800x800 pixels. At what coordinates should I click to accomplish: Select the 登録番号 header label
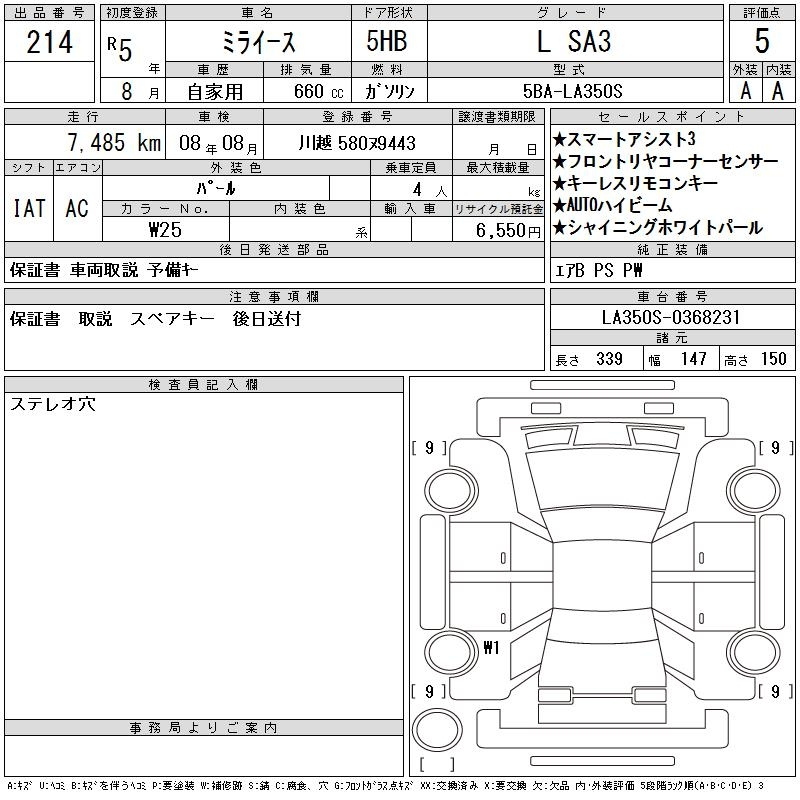358,117
